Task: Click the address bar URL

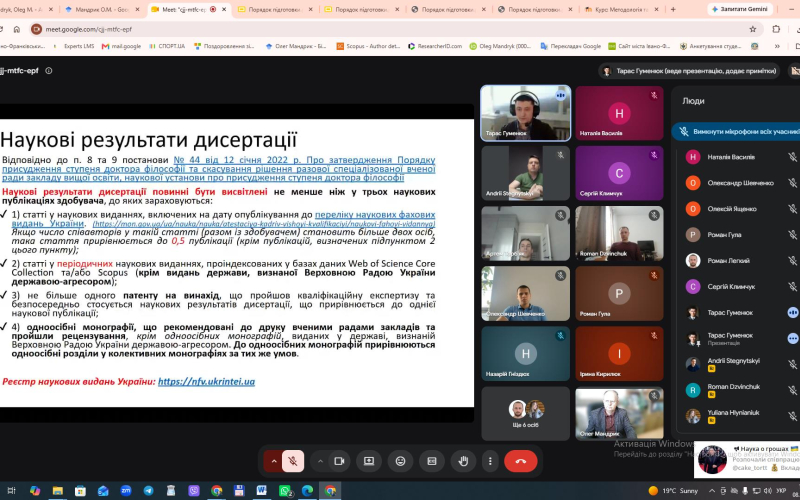Action: point(89,29)
